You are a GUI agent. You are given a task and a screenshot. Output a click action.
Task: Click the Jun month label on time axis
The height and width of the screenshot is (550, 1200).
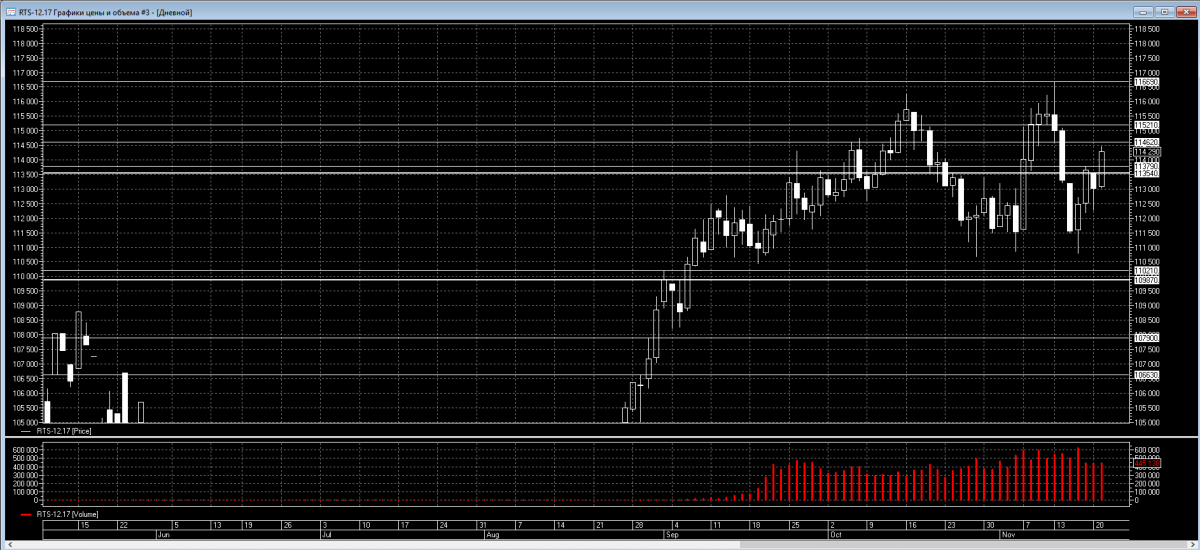[x=165, y=535]
